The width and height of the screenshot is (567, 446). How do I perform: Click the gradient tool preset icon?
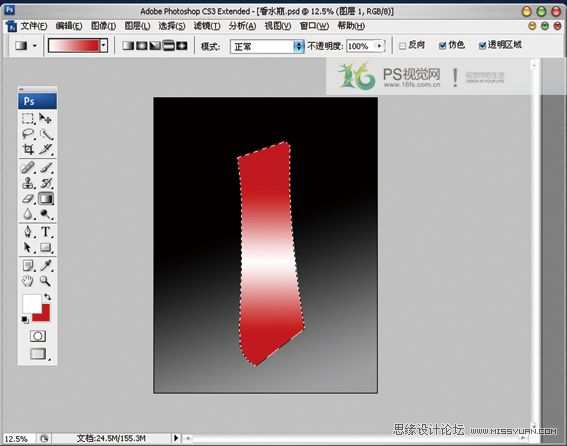click(21, 46)
